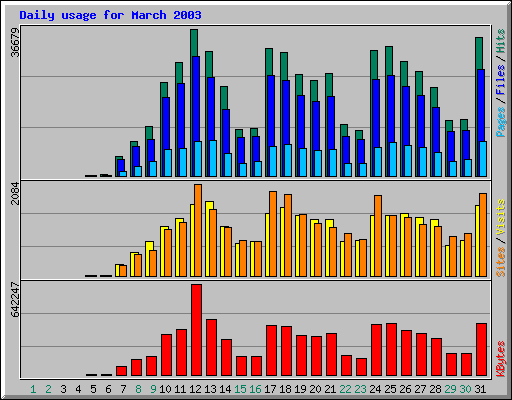This screenshot has width=512, height=400.
Task: Click the KBytes legend label
Action: pos(501,359)
